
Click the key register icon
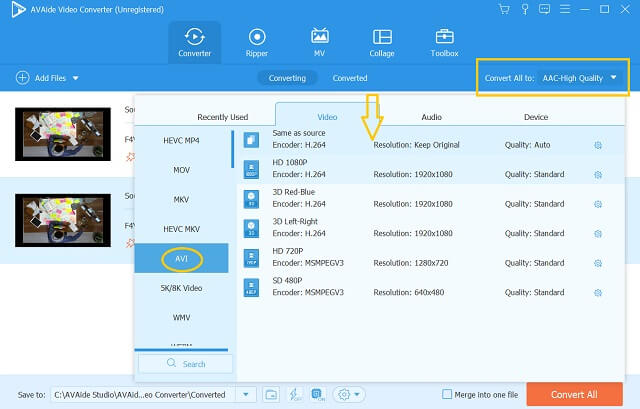pos(525,9)
